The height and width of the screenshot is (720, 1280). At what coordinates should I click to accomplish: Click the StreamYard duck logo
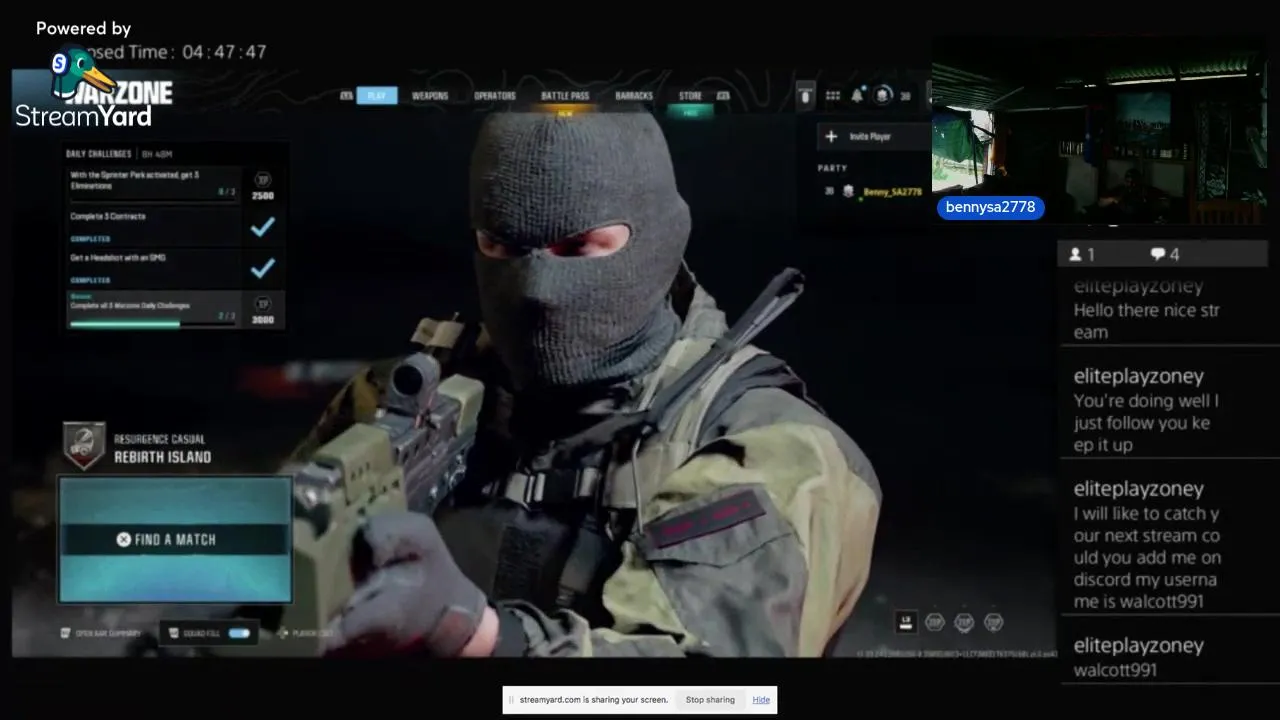(82, 70)
